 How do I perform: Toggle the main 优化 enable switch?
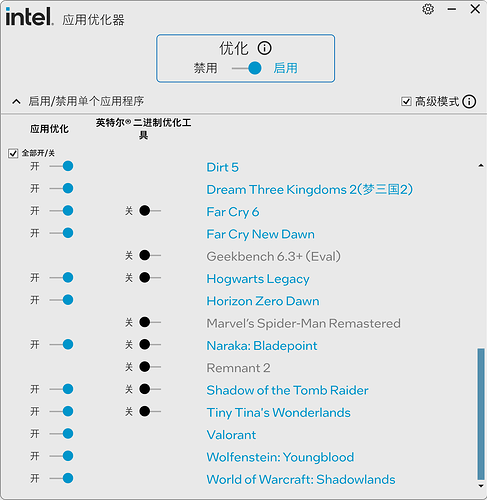[x=247, y=68]
